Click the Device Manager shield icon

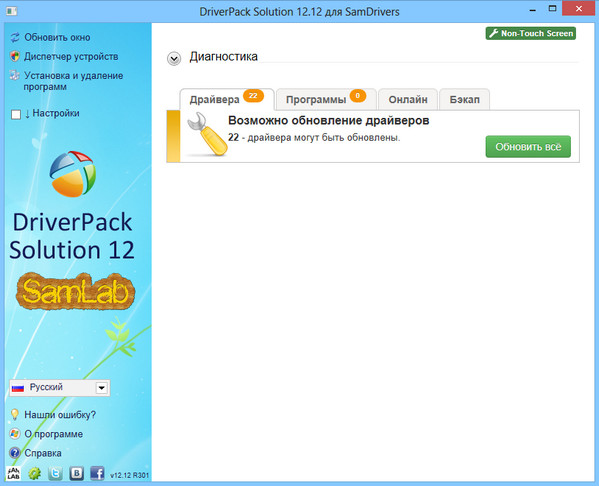coord(15,57)
